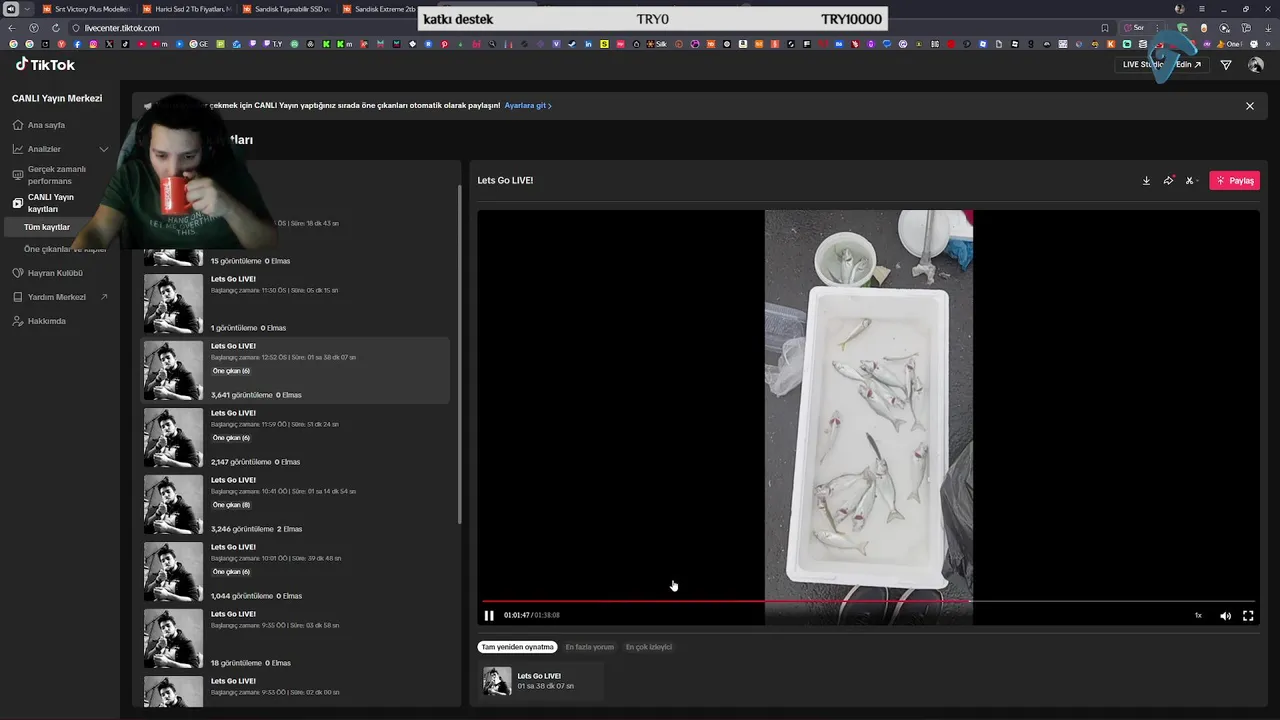
Task: Click the Yardım Merkezi icon
Action: [18, 297]
